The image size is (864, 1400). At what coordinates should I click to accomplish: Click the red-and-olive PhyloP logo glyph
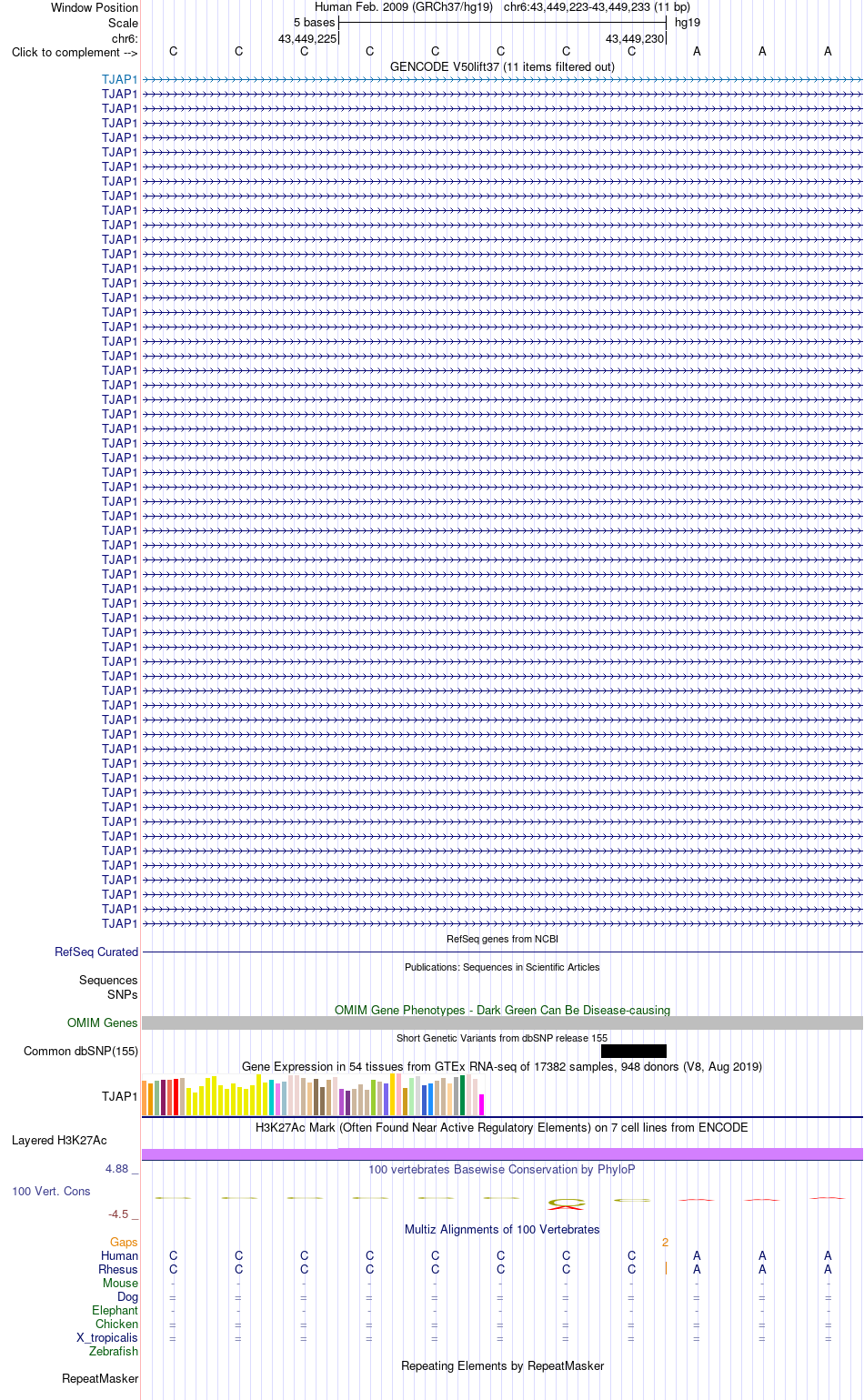coord(566,1203)
